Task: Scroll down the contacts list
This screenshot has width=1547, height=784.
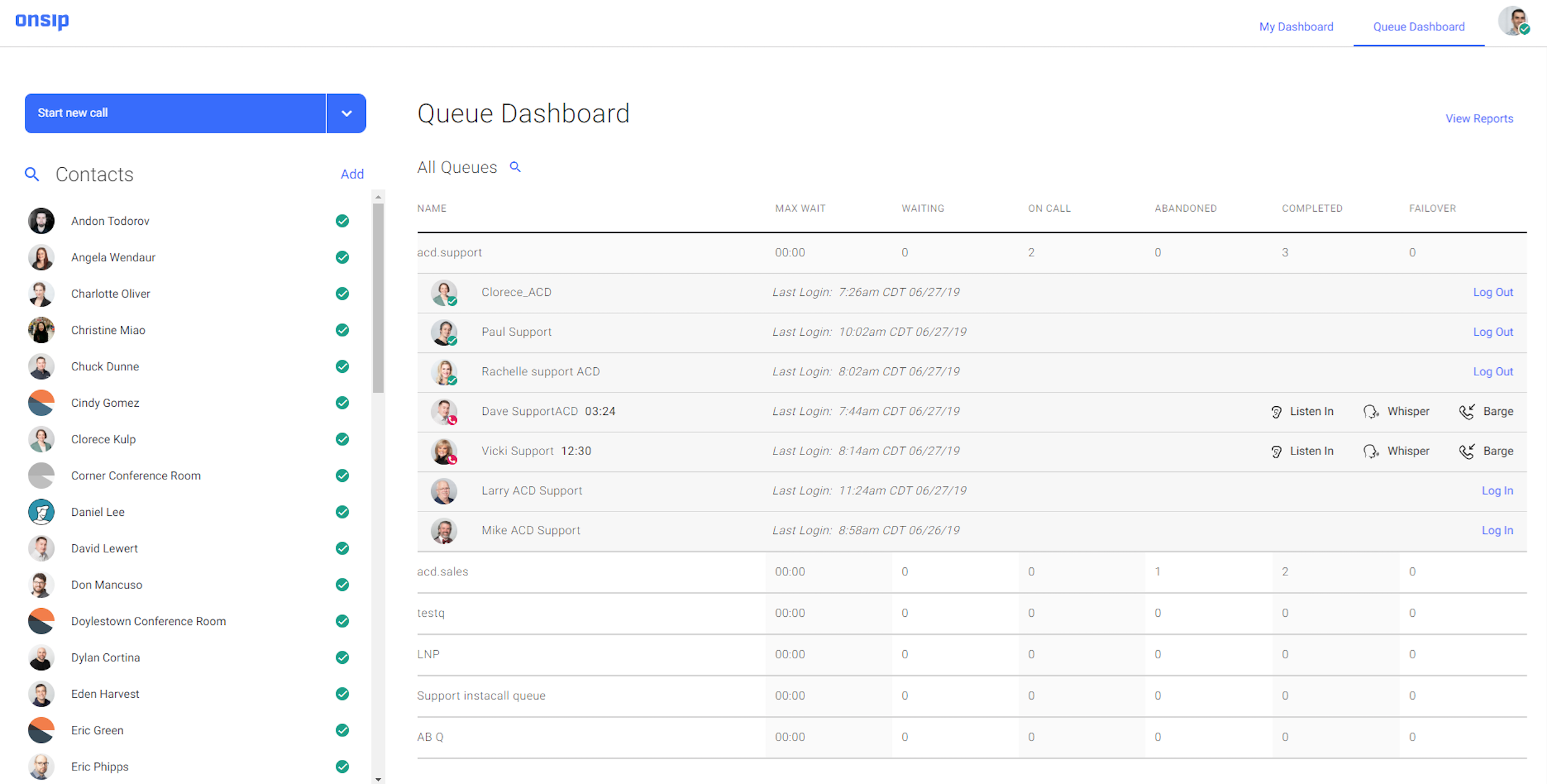Action: tap(379, 779)
